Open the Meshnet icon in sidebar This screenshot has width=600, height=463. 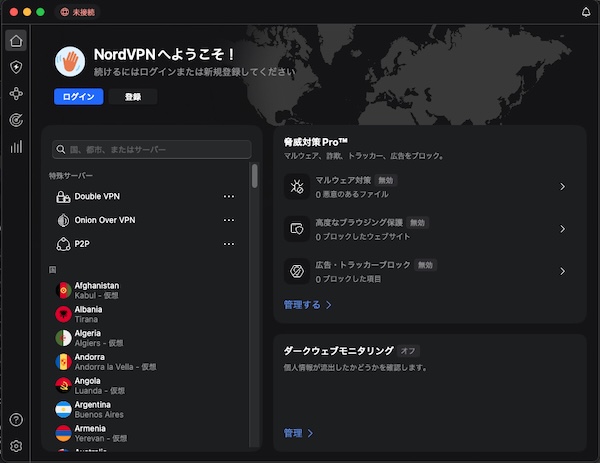pos(16,94)
